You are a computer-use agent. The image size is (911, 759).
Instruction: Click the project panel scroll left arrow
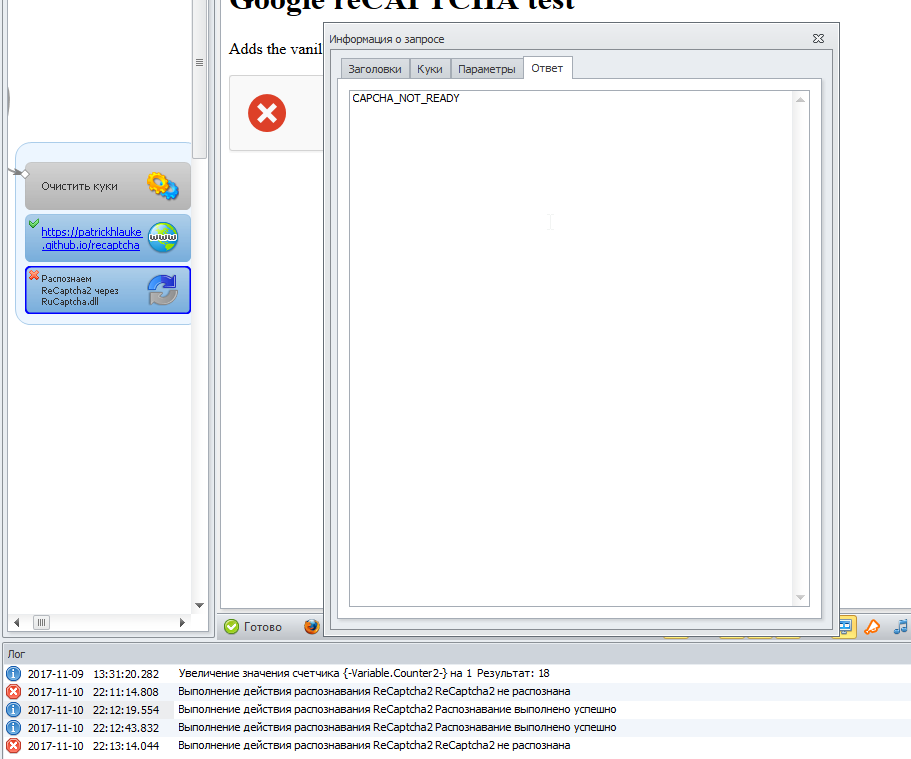coord(16,622)
